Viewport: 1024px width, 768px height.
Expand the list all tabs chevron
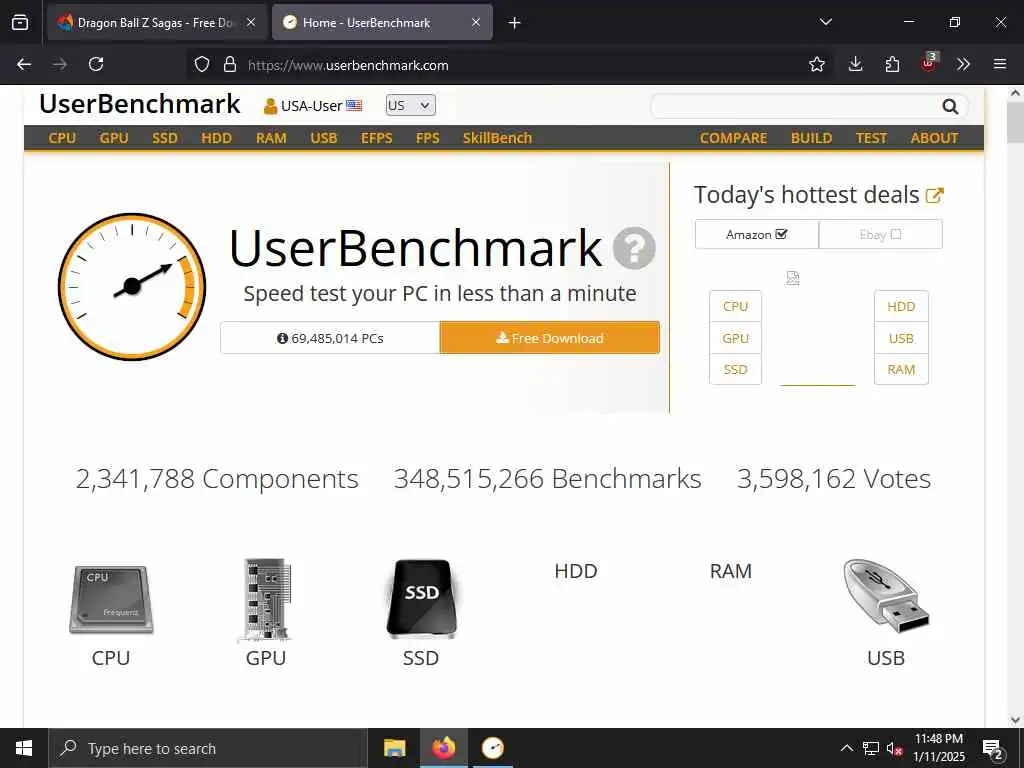(x=825, y=22)
